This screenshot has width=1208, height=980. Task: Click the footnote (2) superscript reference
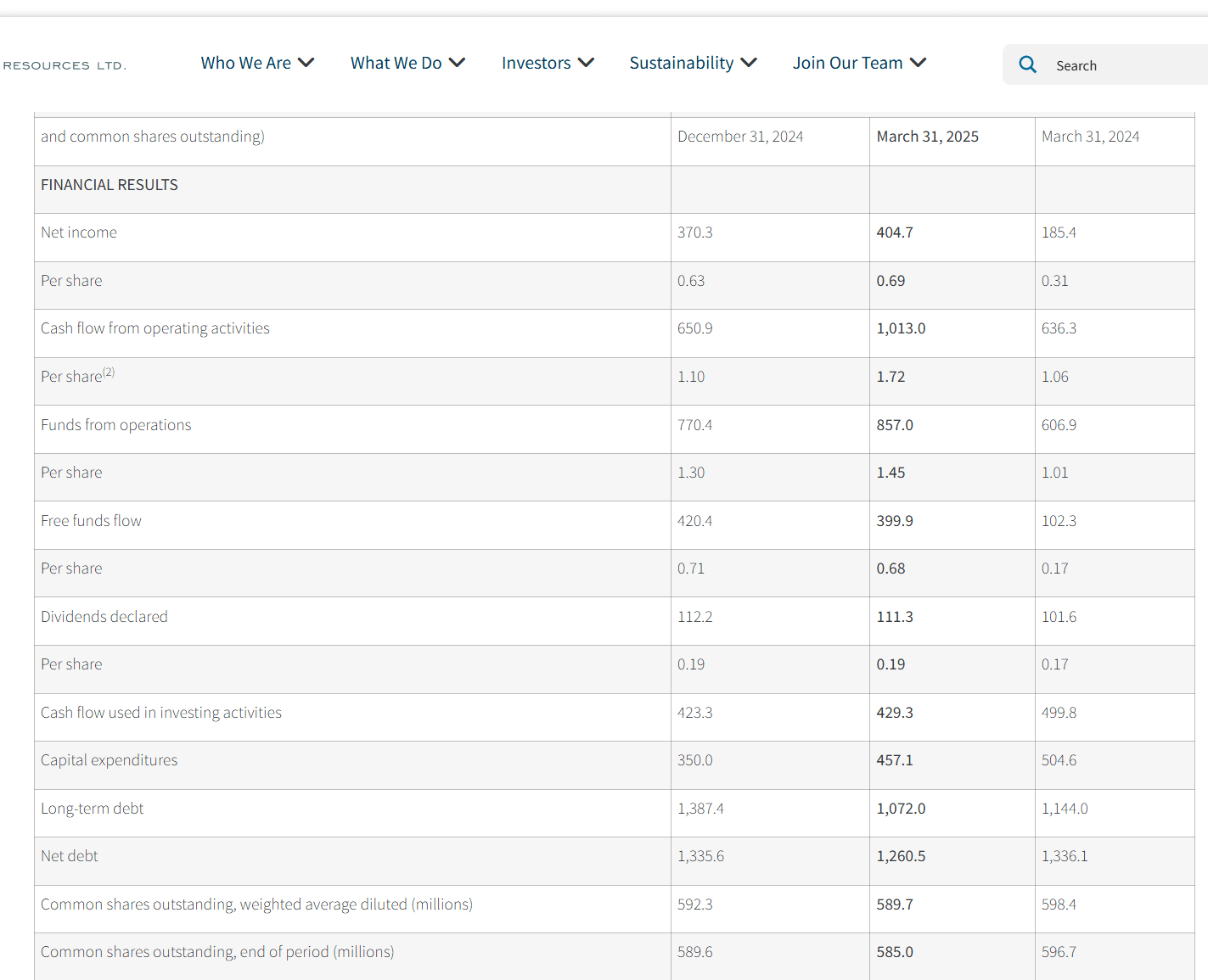[x=109, y=372]
